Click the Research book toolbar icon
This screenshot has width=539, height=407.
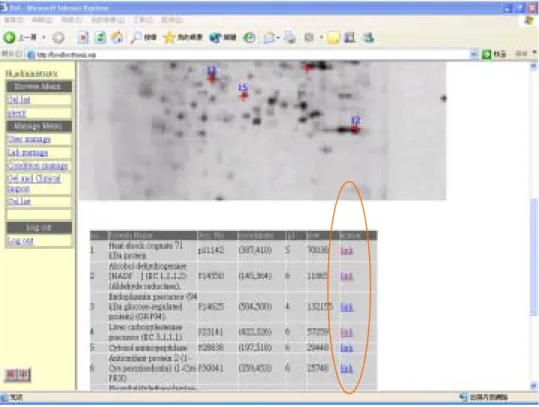pos(350,37)
